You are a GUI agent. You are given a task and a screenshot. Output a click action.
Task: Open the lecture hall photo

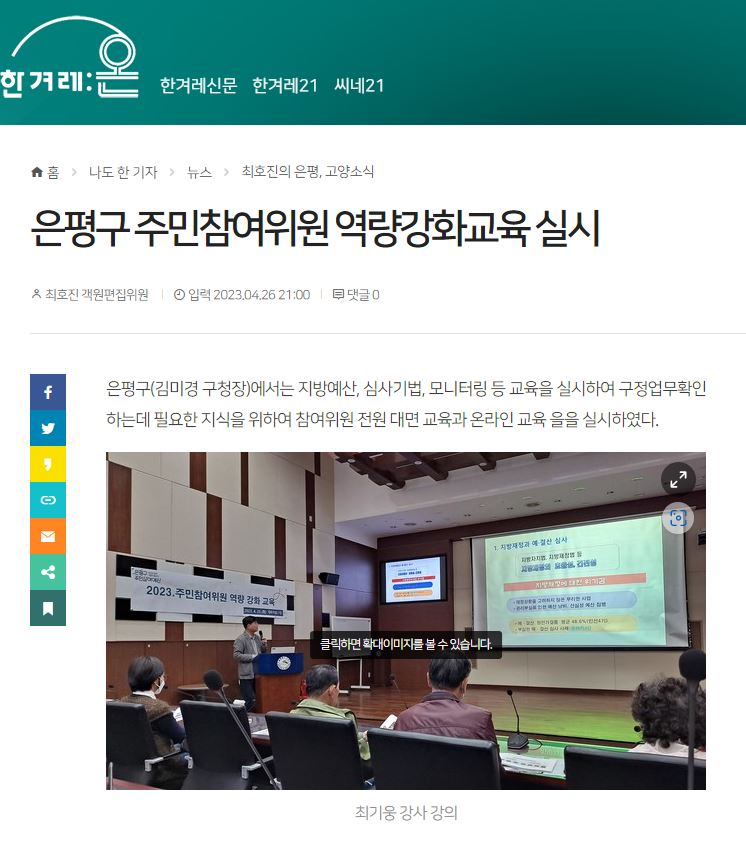pyautogui.click(x=406, y=621)
